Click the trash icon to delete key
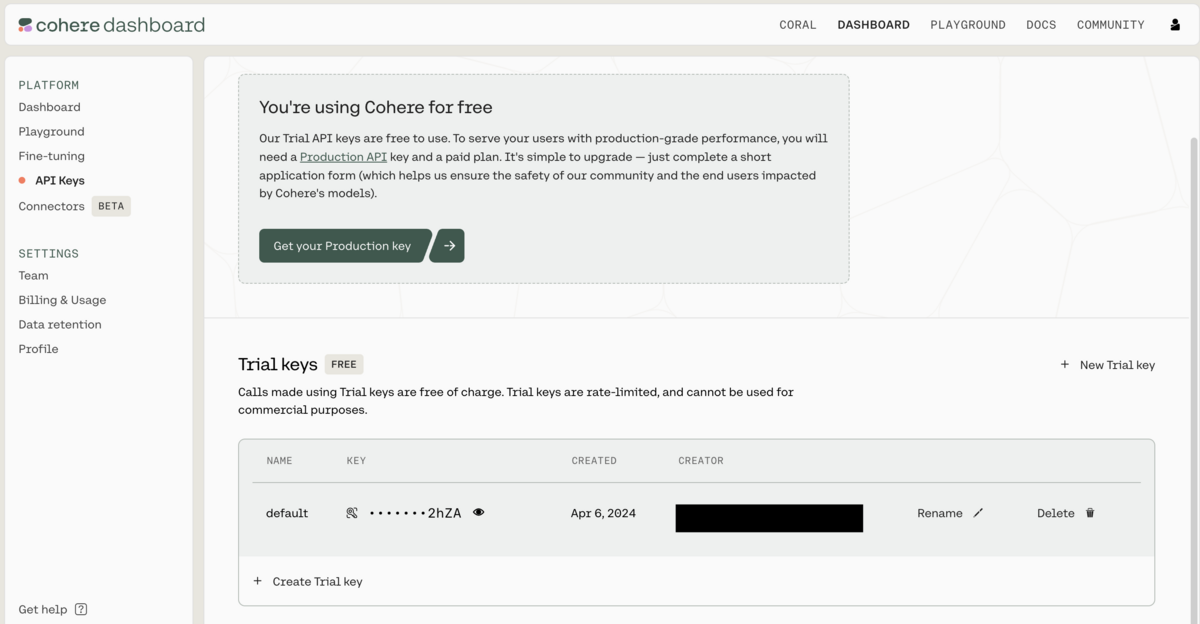Image resolution: width=1200 pixels, height=624 pixels. coord(1090,513)
